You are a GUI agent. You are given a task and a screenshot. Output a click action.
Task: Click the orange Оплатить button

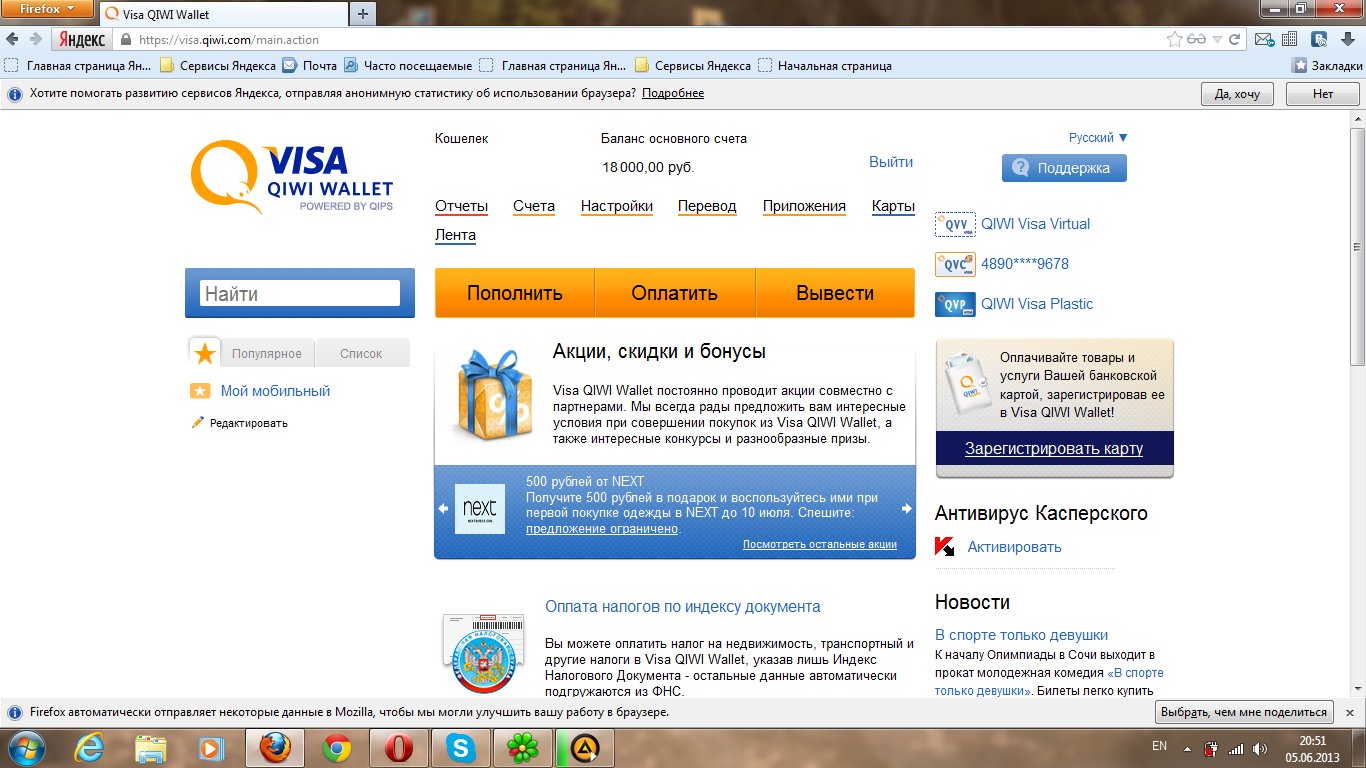[x=675, y=293]
